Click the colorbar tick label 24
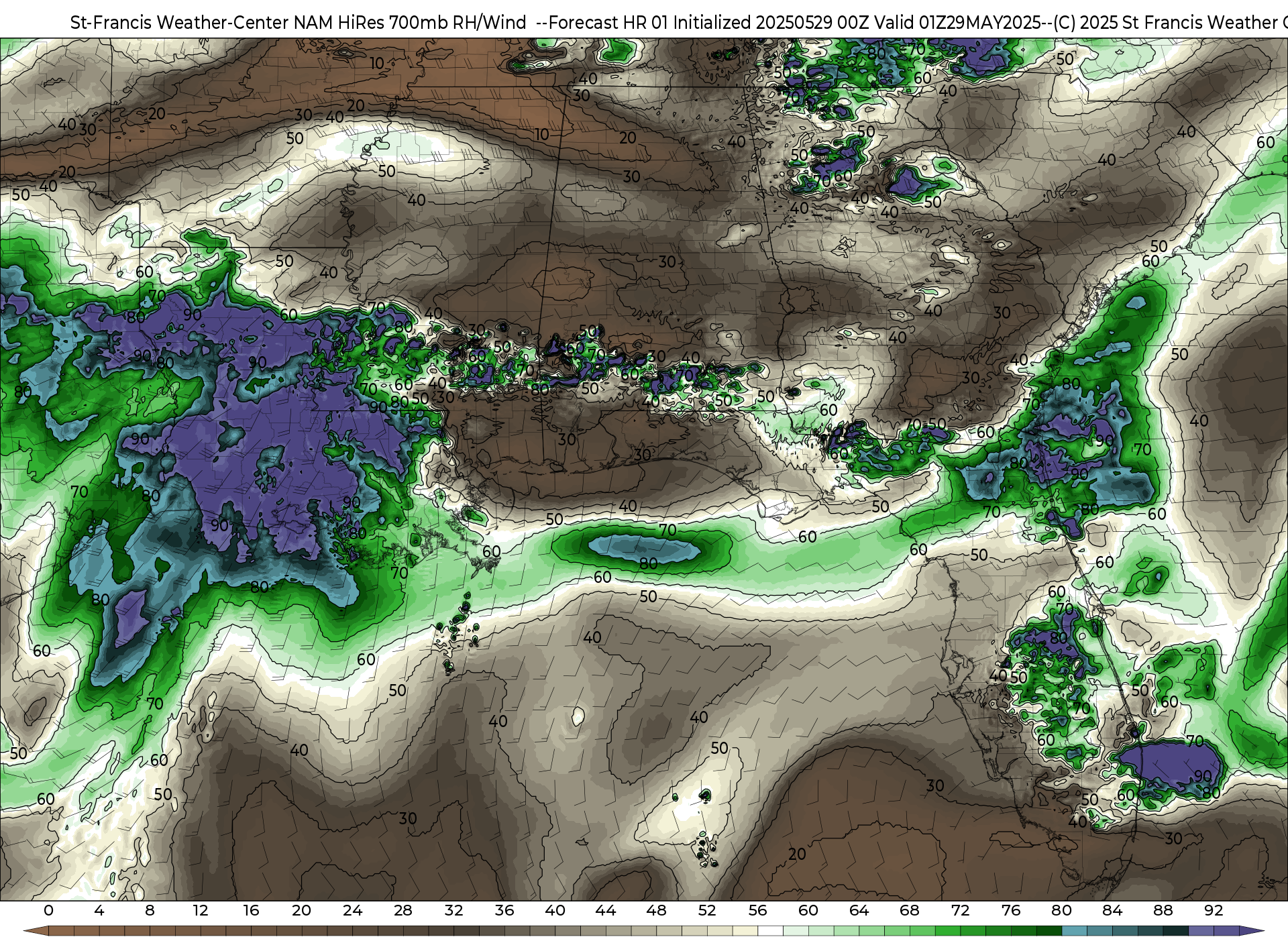The image size is (1288, 939). (x=352, y=910)
